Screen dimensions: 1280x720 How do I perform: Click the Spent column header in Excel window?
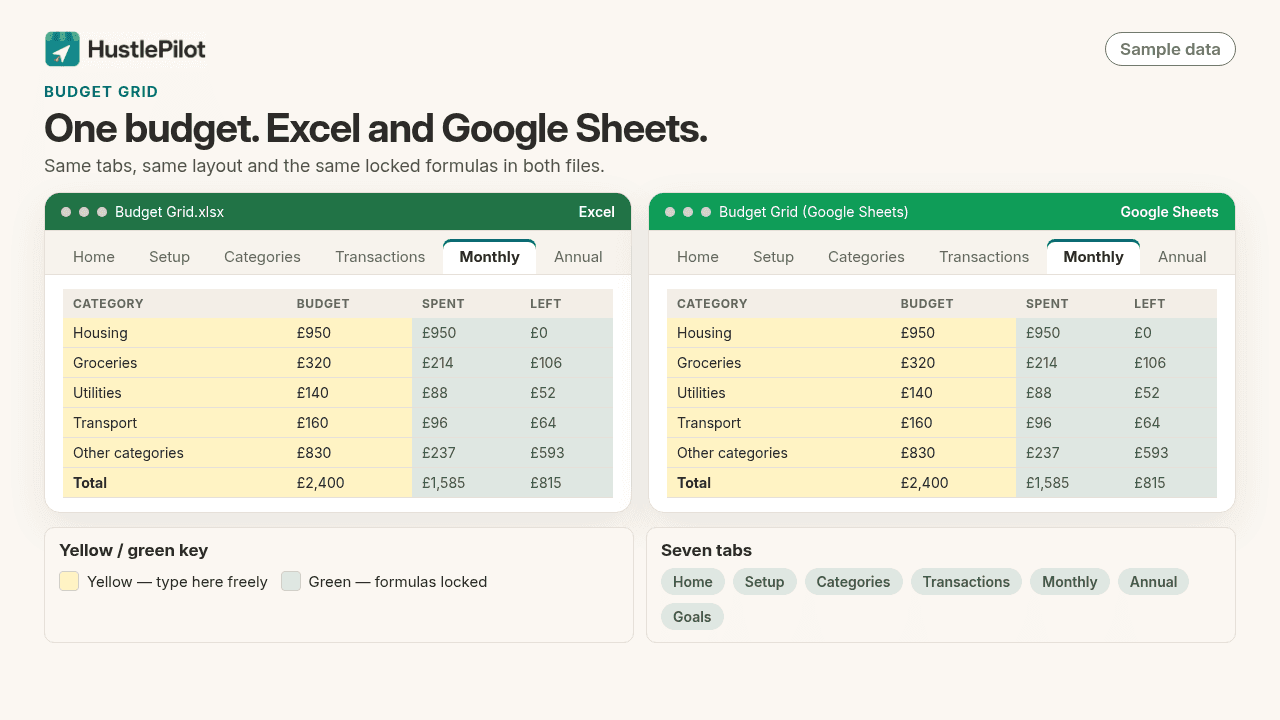coord(466,304)
